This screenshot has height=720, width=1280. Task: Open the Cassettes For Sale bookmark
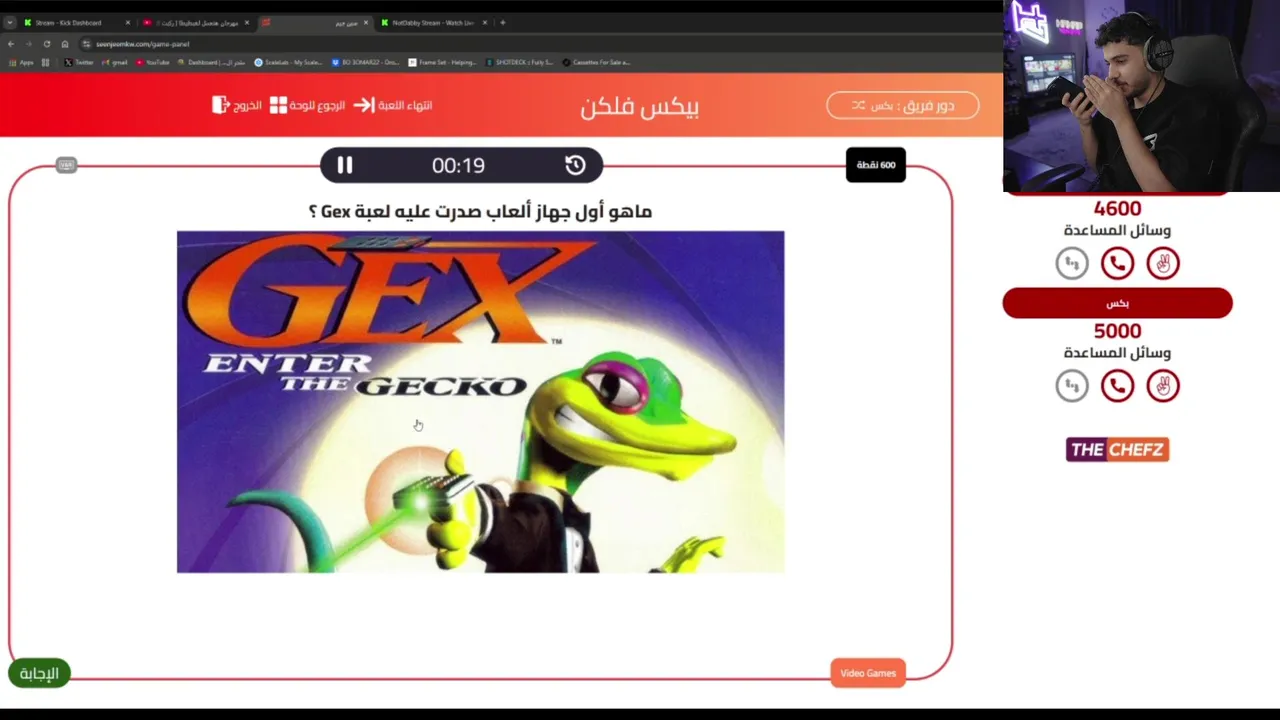pyautogui.click(x=597, y=62)
